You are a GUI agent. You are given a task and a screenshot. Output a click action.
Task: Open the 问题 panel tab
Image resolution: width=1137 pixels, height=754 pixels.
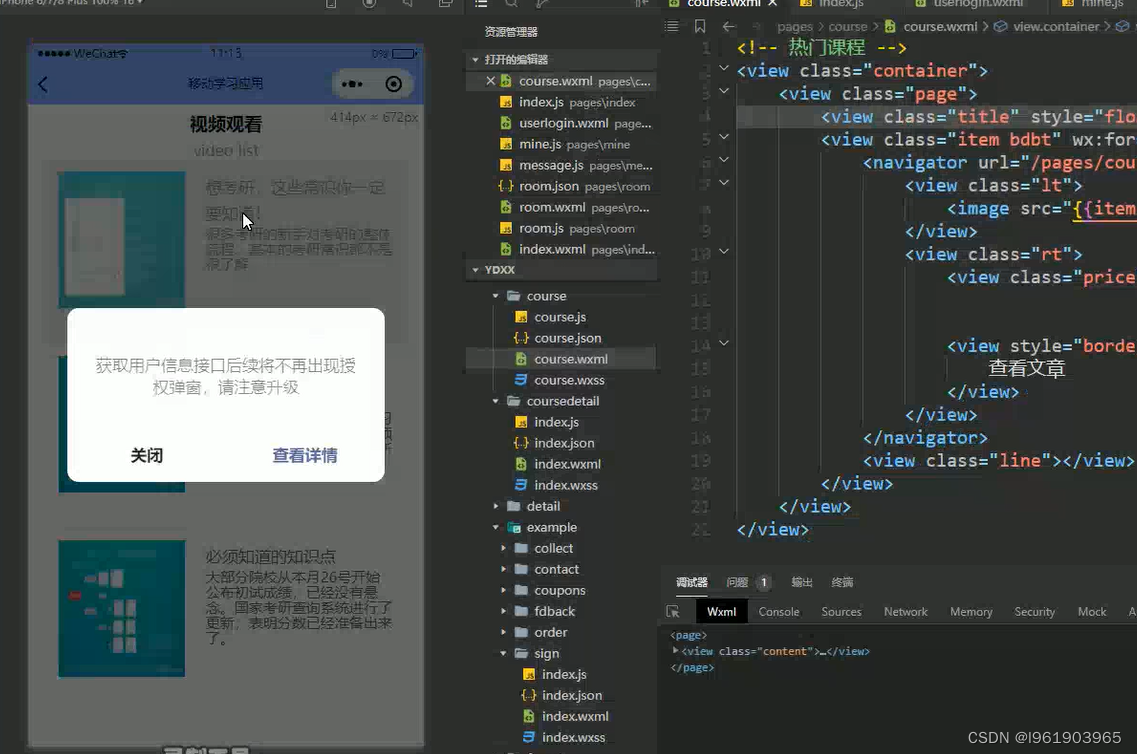tap(737, 582)
